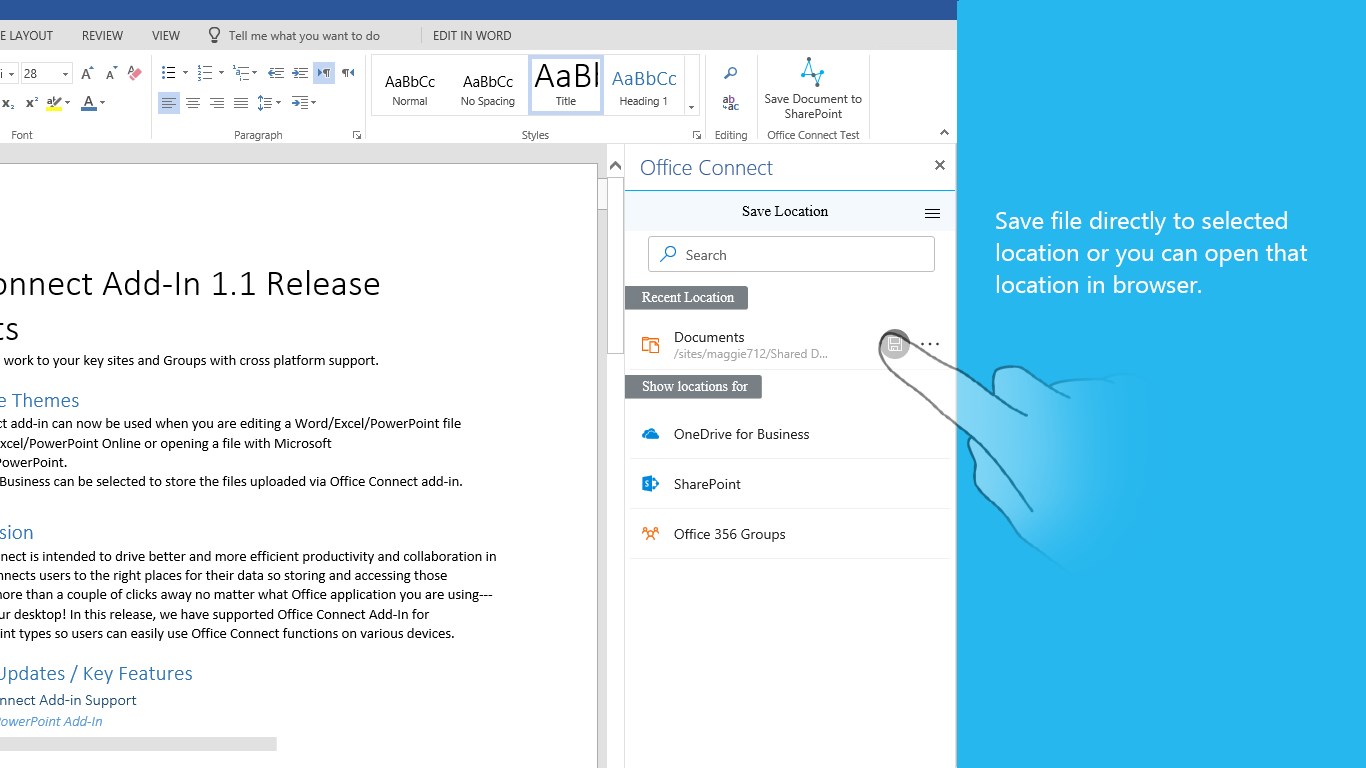Open Paragraph dialog launcher
Screen dimensions: 1366x768
click(357, 135)
